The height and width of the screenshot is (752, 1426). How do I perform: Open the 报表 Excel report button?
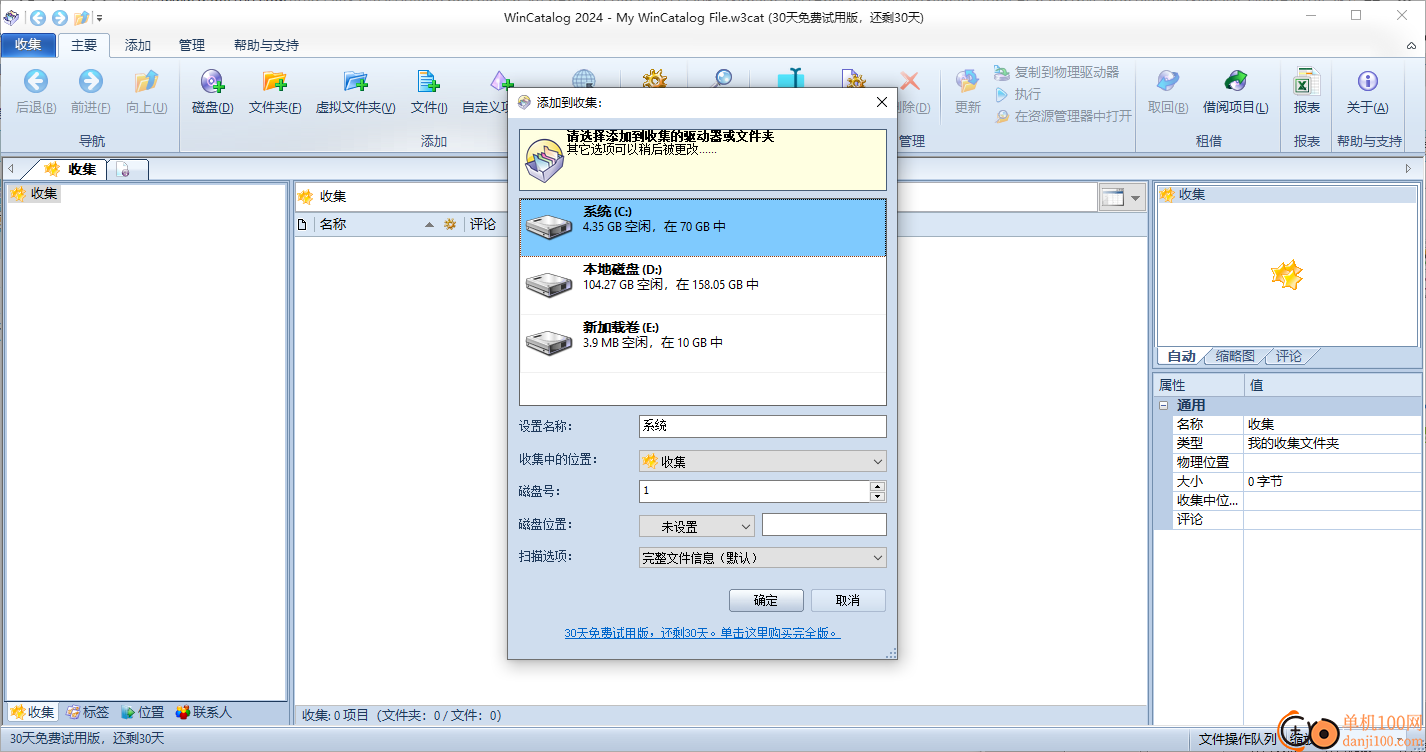[x=1306, y=93]
